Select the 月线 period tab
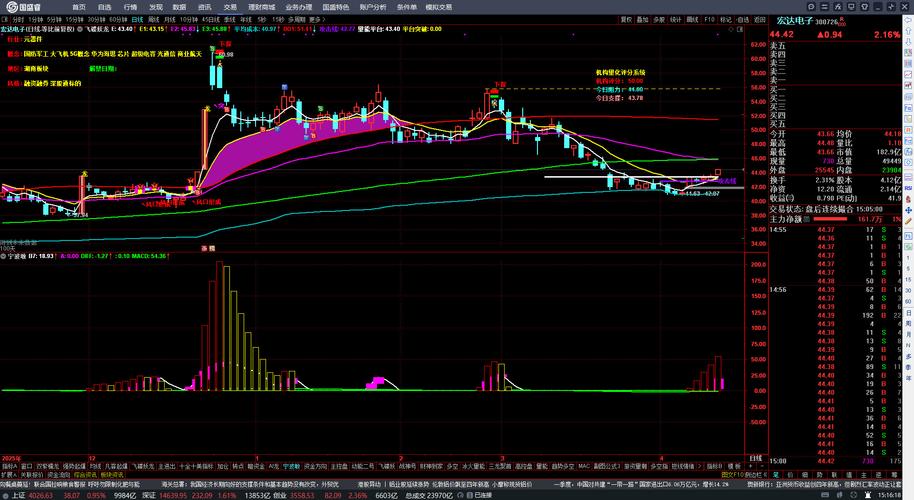This screenshot has width=914, height=500. point(170,19)
